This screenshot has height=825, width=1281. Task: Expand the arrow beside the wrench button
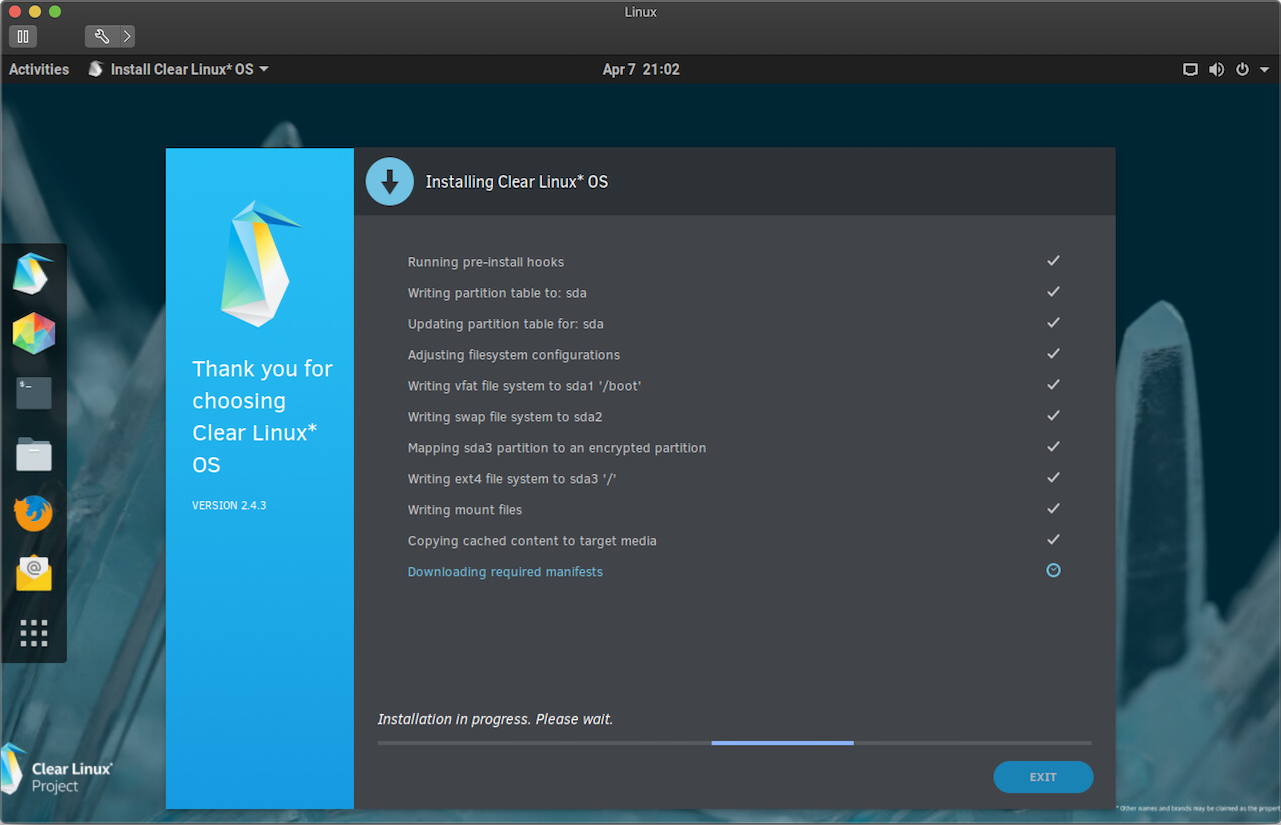pos(127,36)
